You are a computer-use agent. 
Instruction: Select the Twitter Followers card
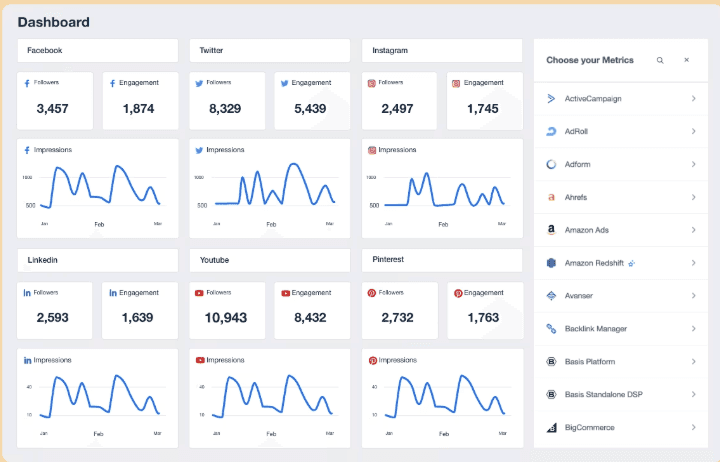[227, 101]
